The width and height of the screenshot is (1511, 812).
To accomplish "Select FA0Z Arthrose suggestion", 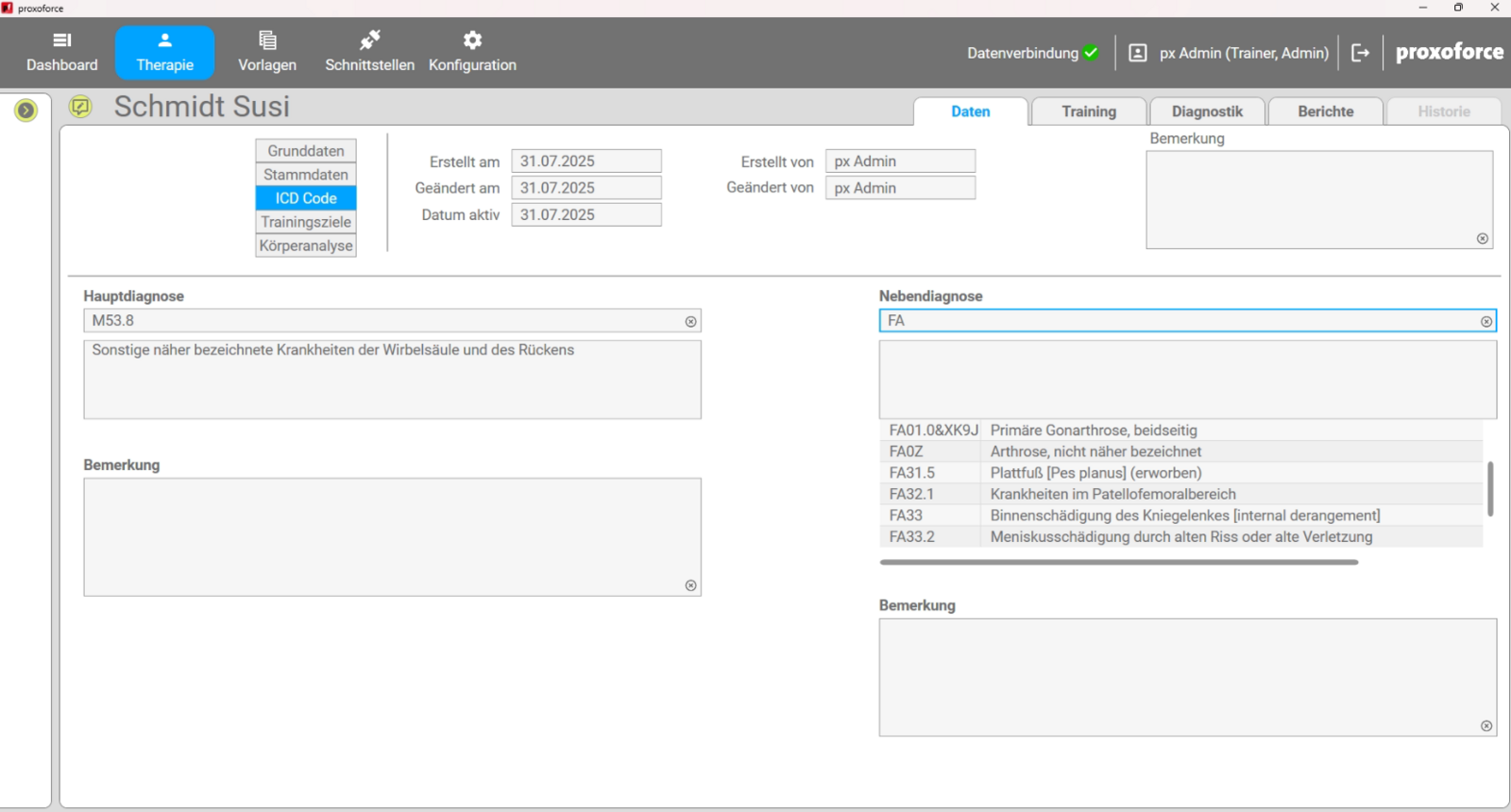I will [x=1094, y=451].
